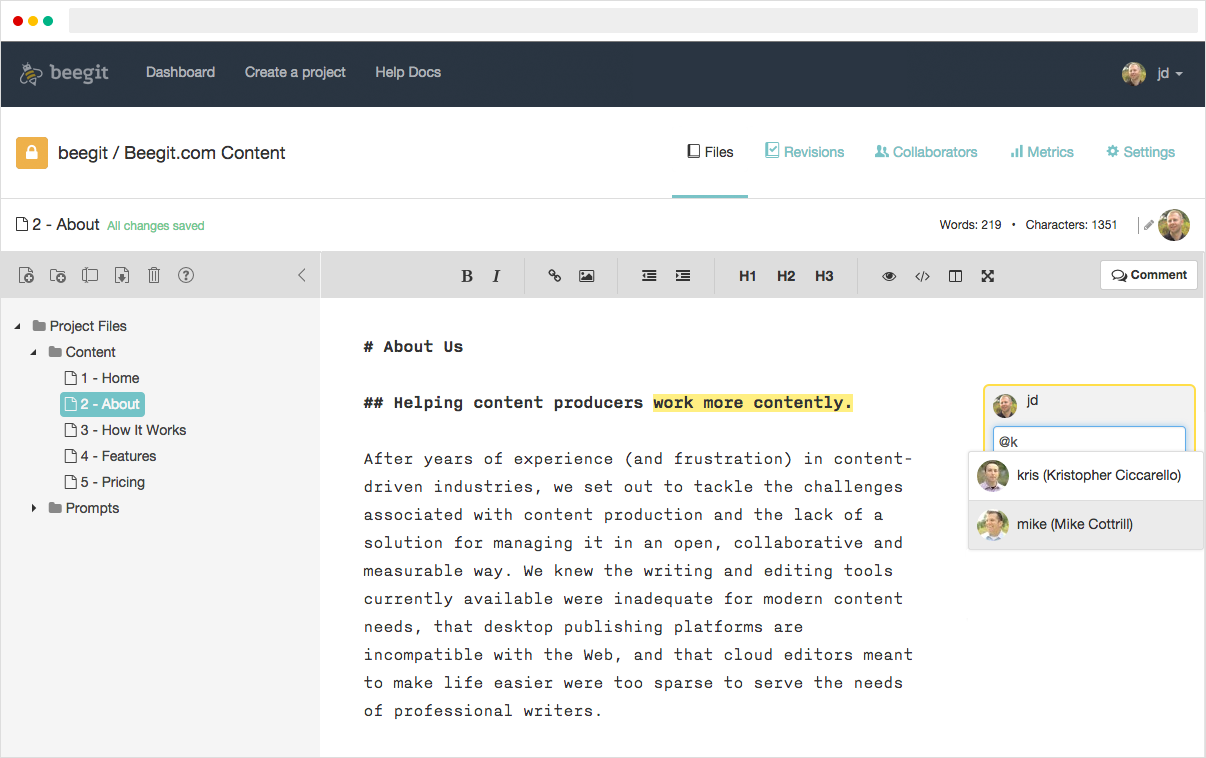The width and height of the screenshot is (1206, 758).
Task: Click the Characters: 1351 counter
Action: click(1071, 225)
